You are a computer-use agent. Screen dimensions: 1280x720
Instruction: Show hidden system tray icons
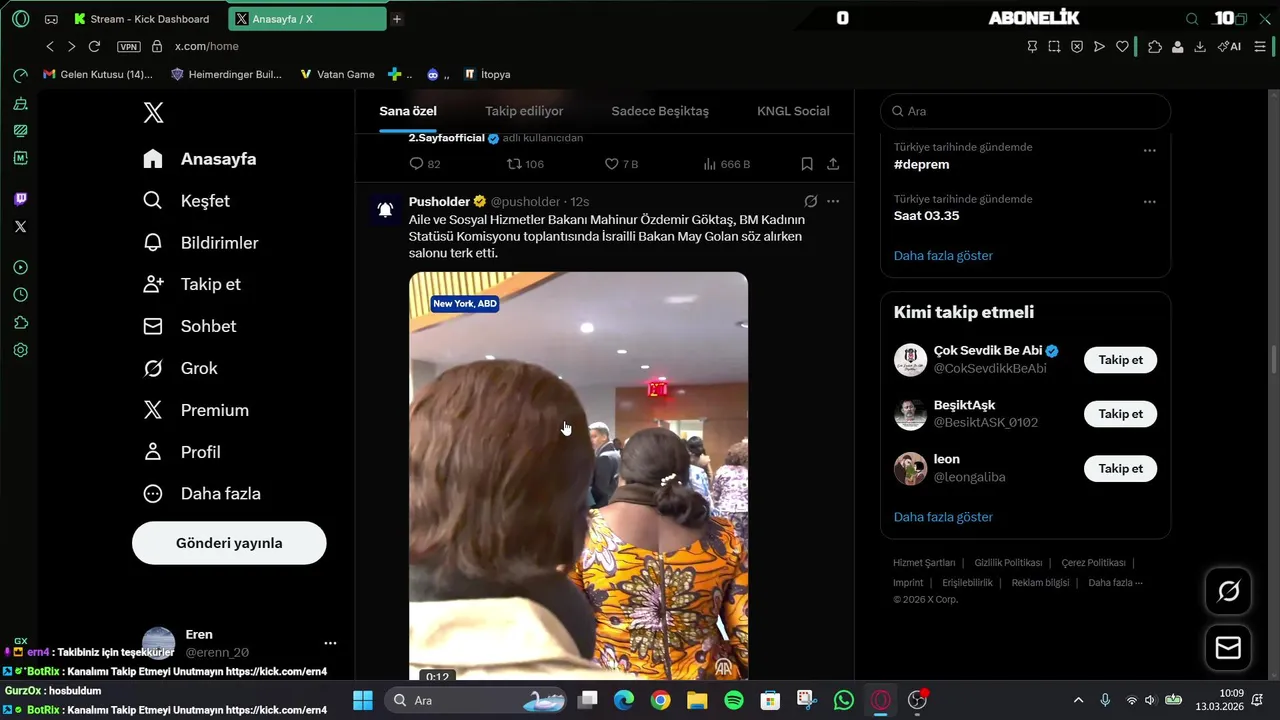pyautogui.click(x=1078, y=700)
